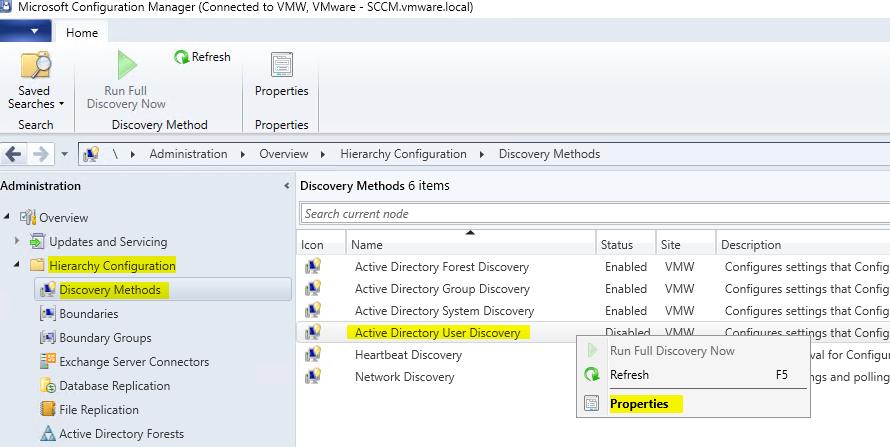Image resolution: width=890 pixels, height=447 pixels.
Task: Switch to the Home ribbon tab
Action: tap(82, 33)
